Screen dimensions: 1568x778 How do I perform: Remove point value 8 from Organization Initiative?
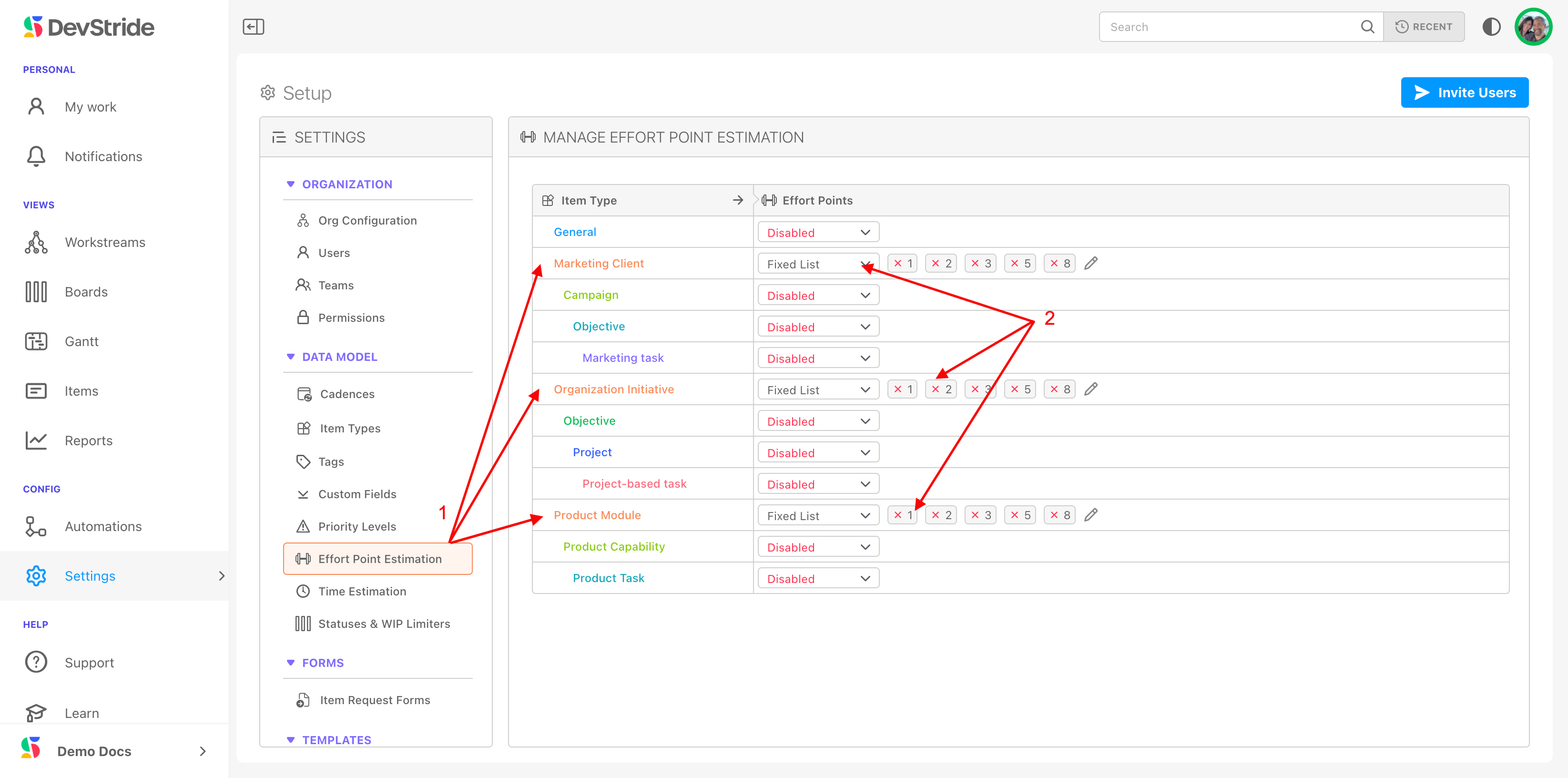pos(1054,389)
